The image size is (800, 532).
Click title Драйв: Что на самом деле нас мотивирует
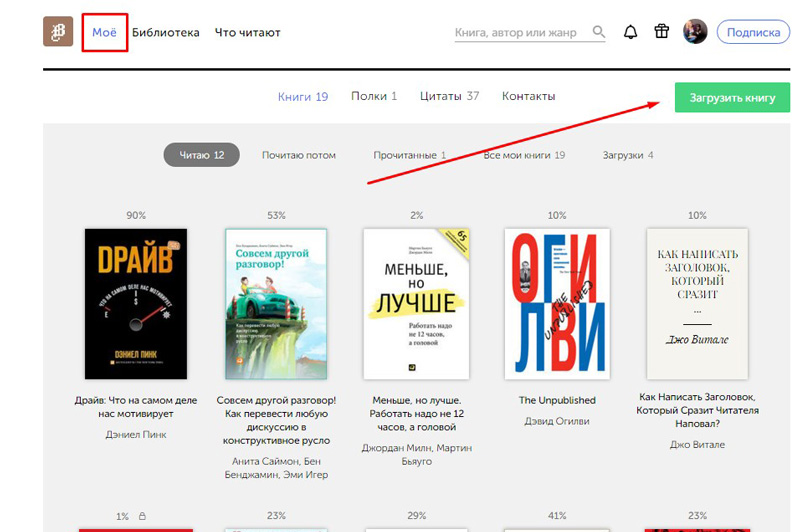136,407
